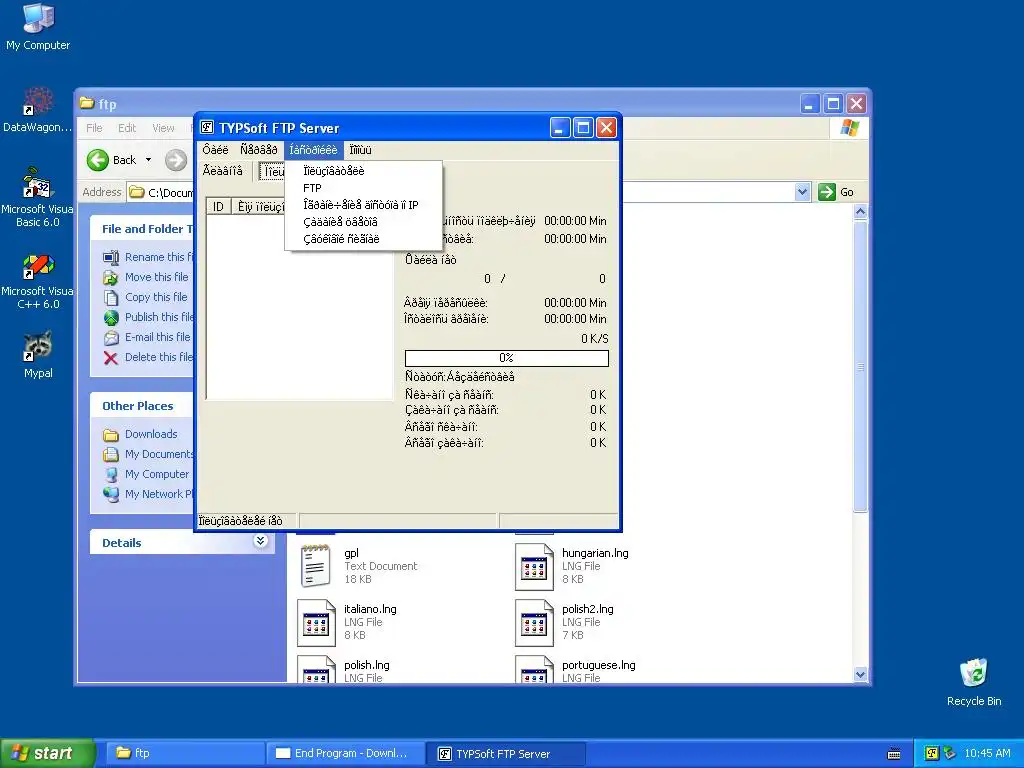This screenshot has width=1024, height=768.
Task: Click the taskbar clock showing 10:45 AM
Action: 987,754
